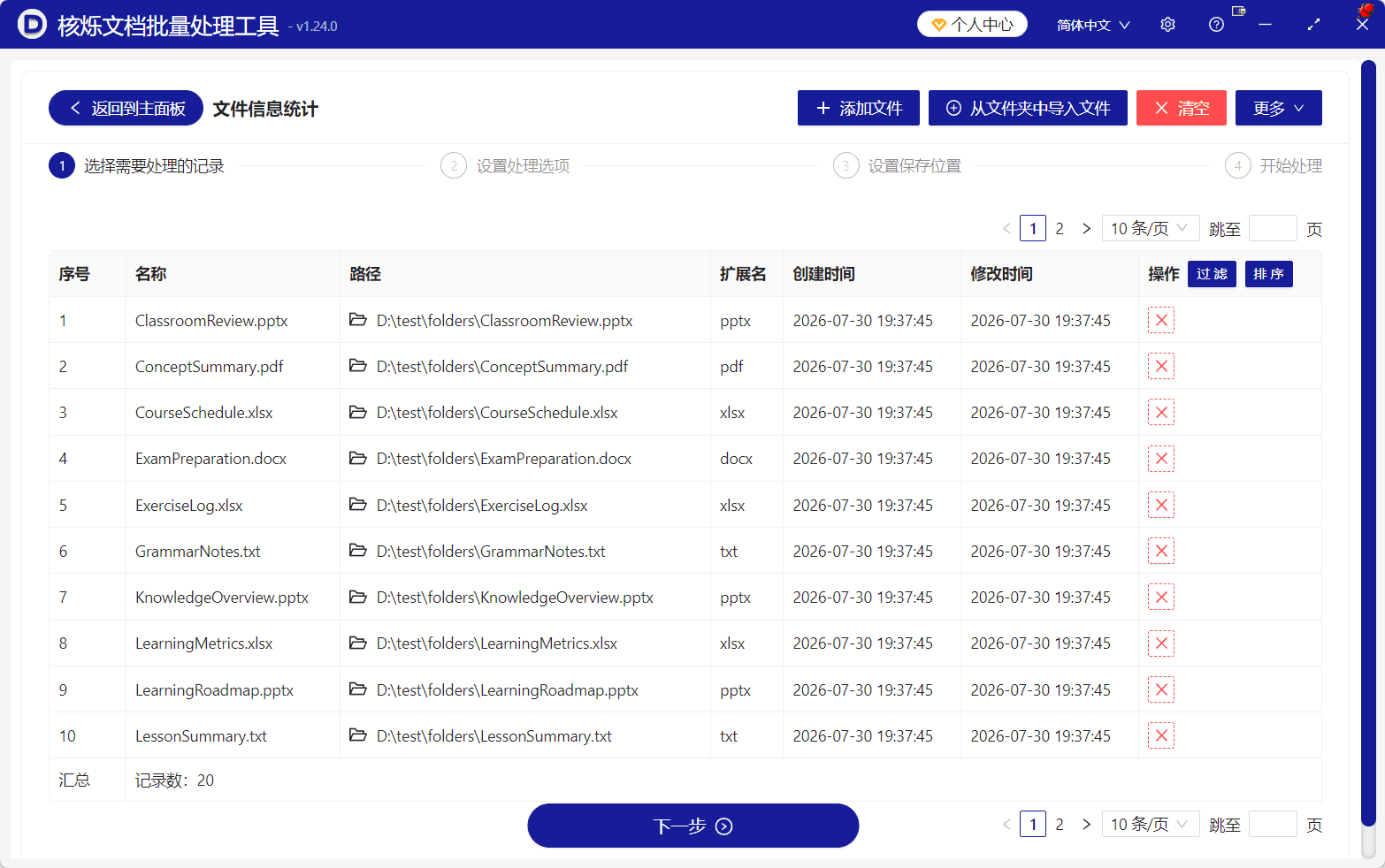
Task: Go to page 2 in top pagination
Action: [x=1060, y=228]
